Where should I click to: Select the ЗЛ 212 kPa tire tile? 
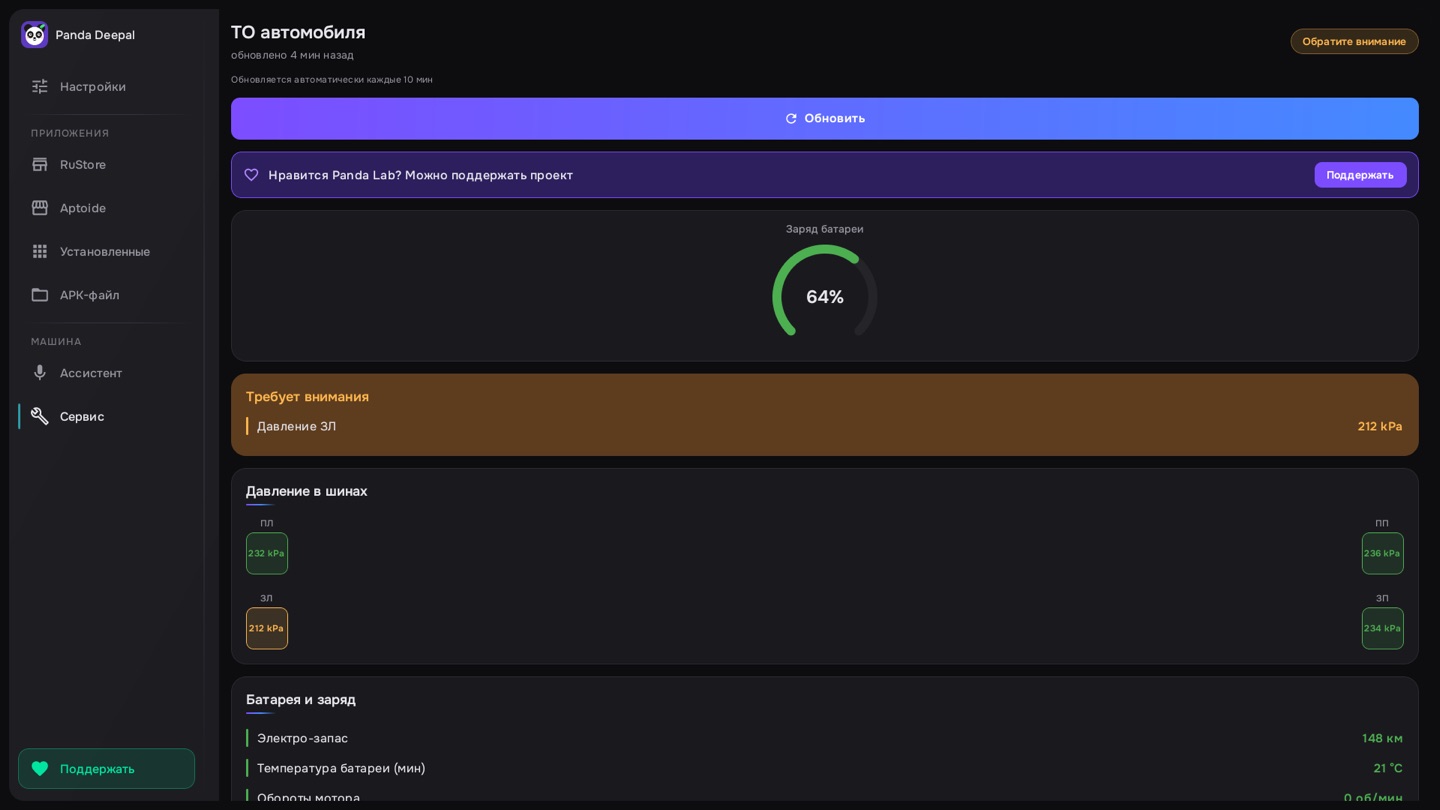(267, 629)
